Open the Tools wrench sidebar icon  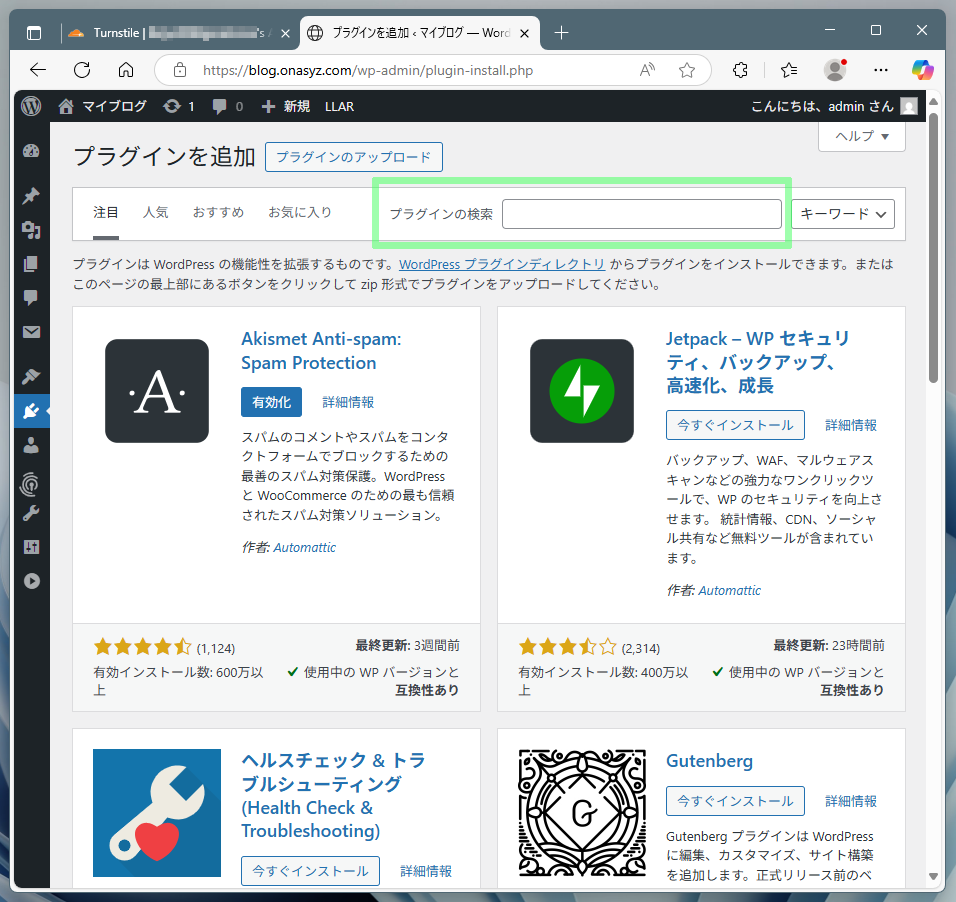pyautogui.click(x=31, y=513)
